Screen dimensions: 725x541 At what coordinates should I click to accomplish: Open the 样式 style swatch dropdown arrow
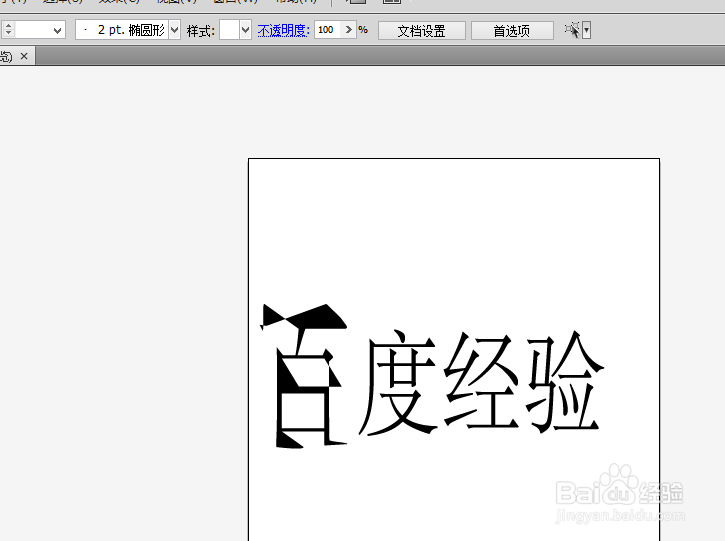[246, 31]
